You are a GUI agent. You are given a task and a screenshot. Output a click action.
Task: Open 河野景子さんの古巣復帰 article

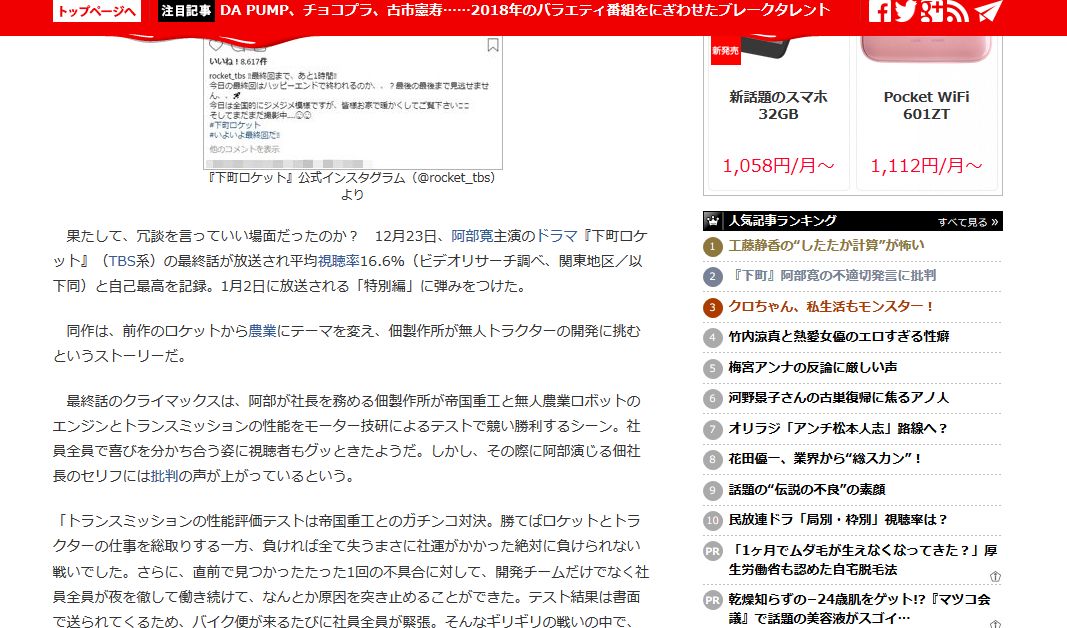(838, 397)
